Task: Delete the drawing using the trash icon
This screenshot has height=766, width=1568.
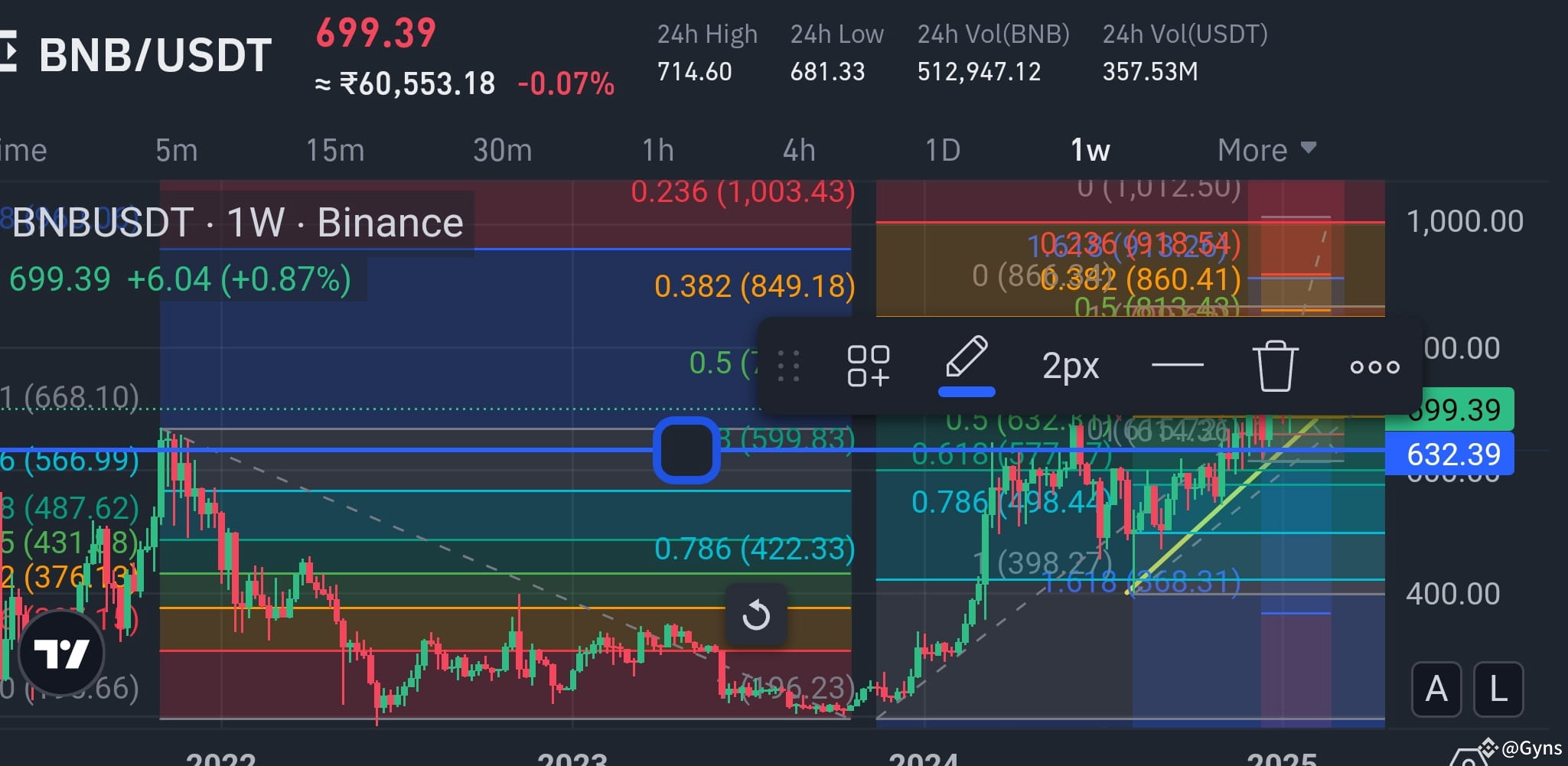Action: 1275,366
